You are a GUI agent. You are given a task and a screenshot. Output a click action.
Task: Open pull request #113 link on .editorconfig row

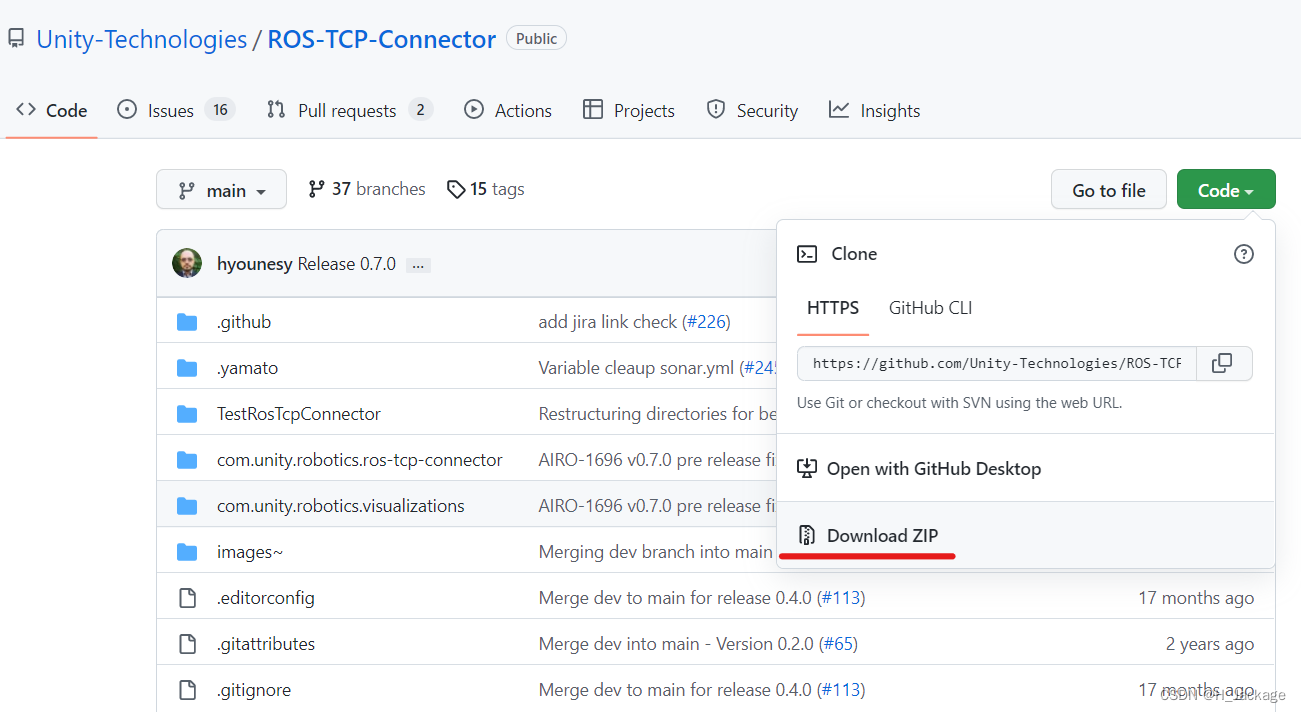coord(840,598)
